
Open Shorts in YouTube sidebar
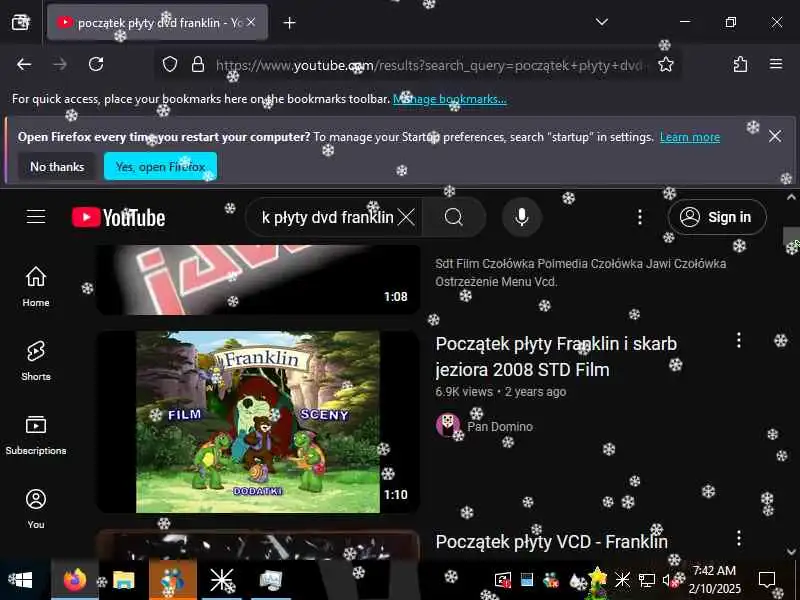click(x=36, y=361)
